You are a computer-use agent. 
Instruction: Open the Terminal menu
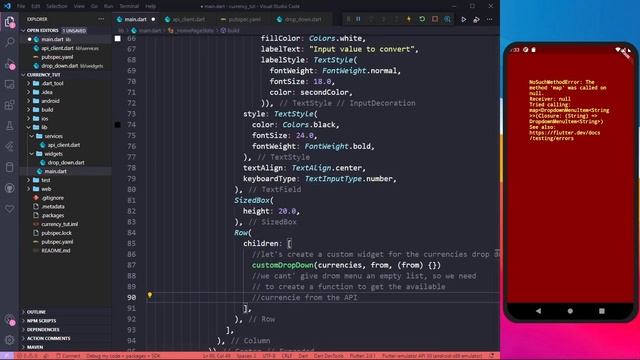pos(129,6)
